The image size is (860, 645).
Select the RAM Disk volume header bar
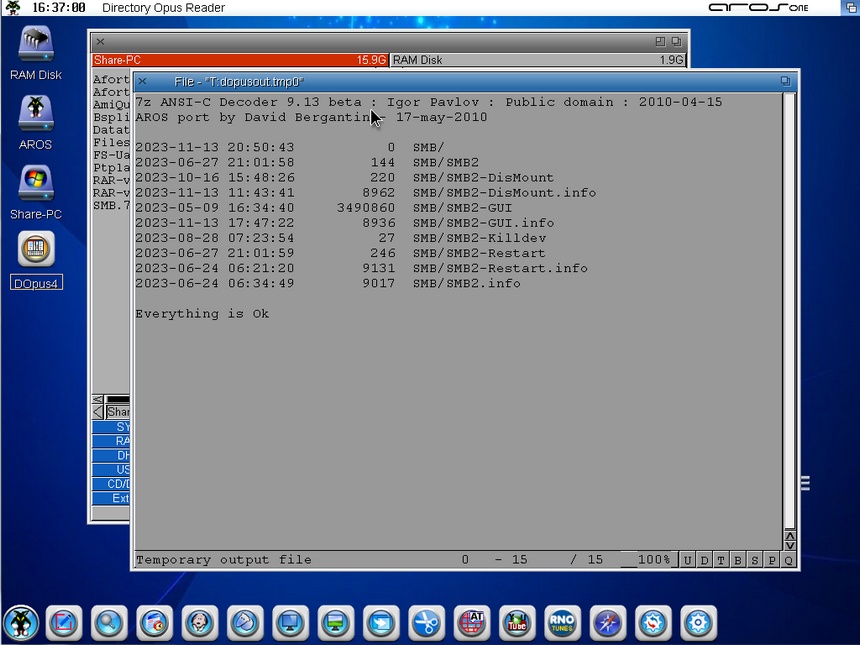point(538,60)
